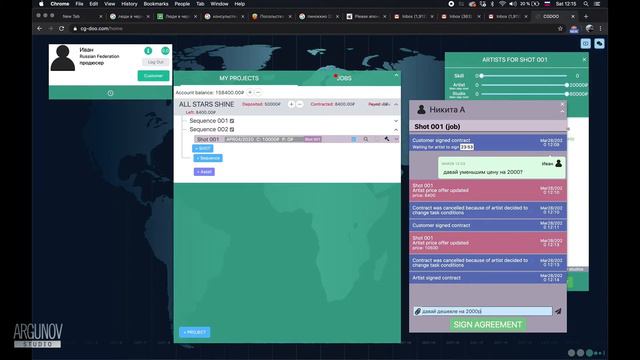This screenshot has height=360, width=640.
Task: Open macOS Spotlight search
Action: 586,4
